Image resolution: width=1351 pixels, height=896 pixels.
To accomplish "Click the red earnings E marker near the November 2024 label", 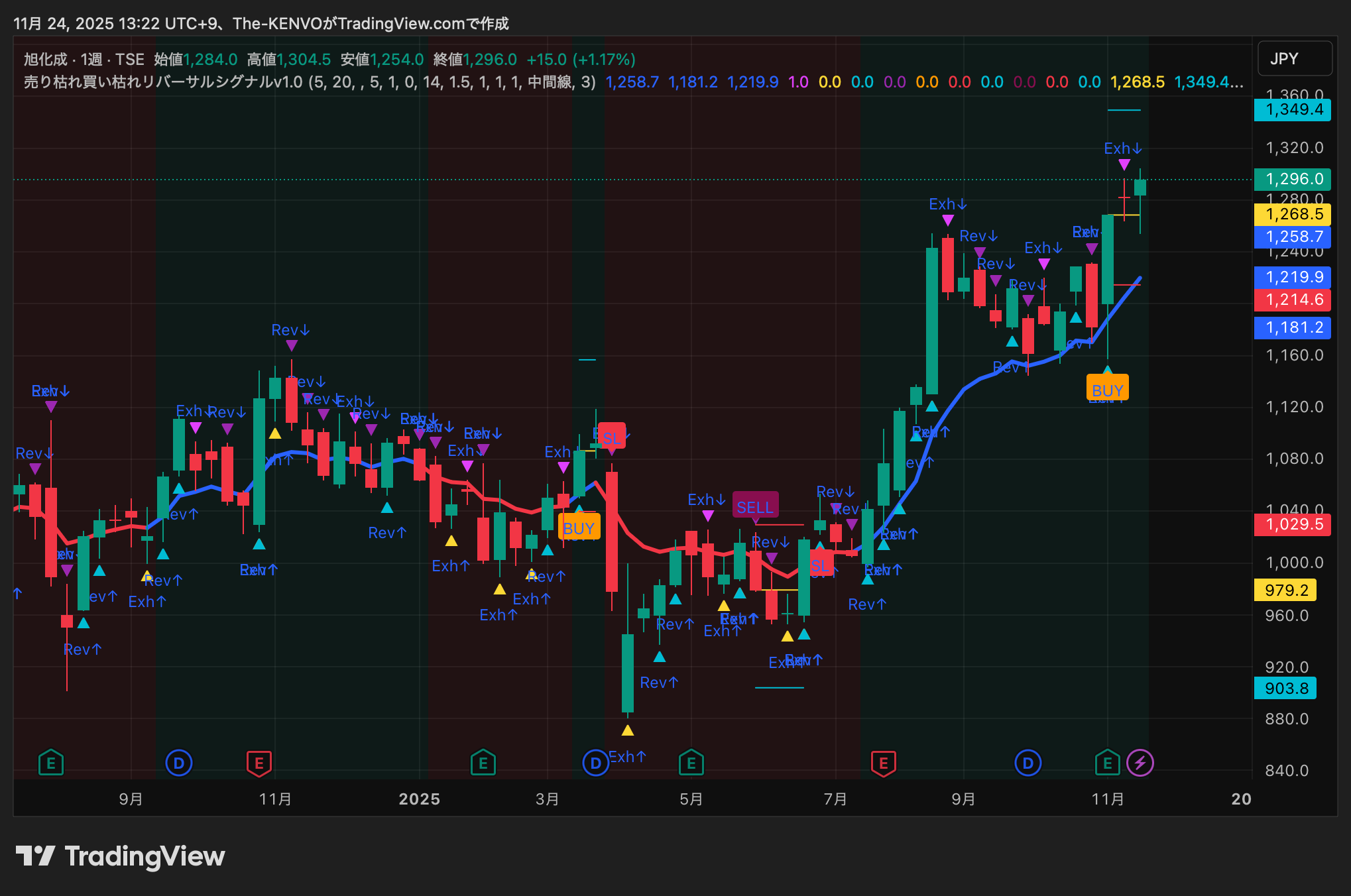I will [x=259, y=763].
